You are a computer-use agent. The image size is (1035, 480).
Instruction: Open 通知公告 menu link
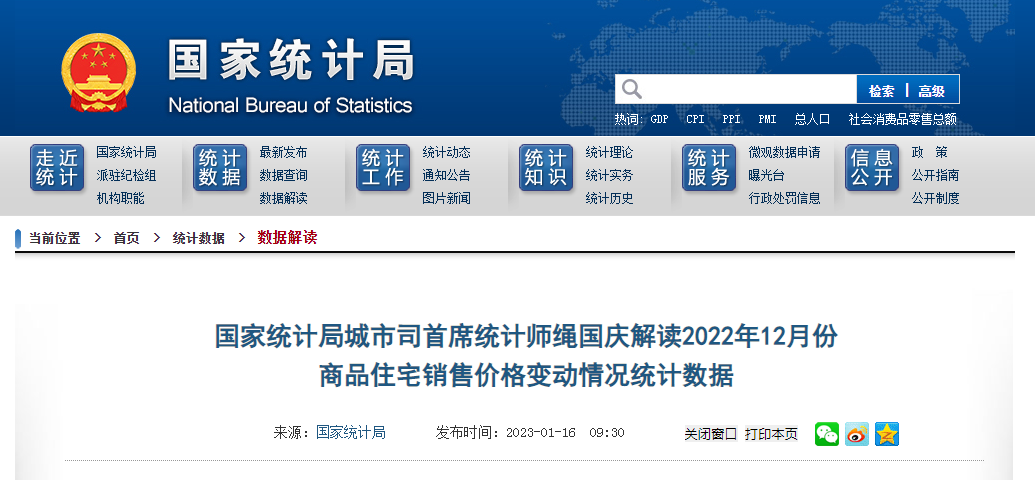(446, 175)
